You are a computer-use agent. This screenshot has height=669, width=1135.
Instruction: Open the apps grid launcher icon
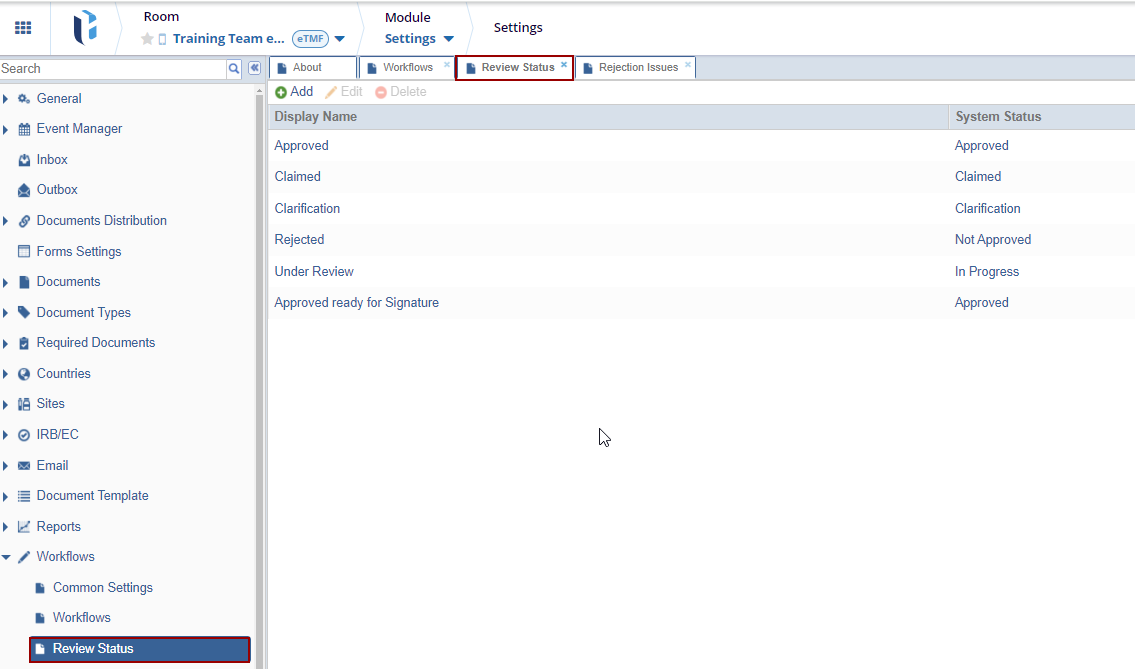(23, 28)
